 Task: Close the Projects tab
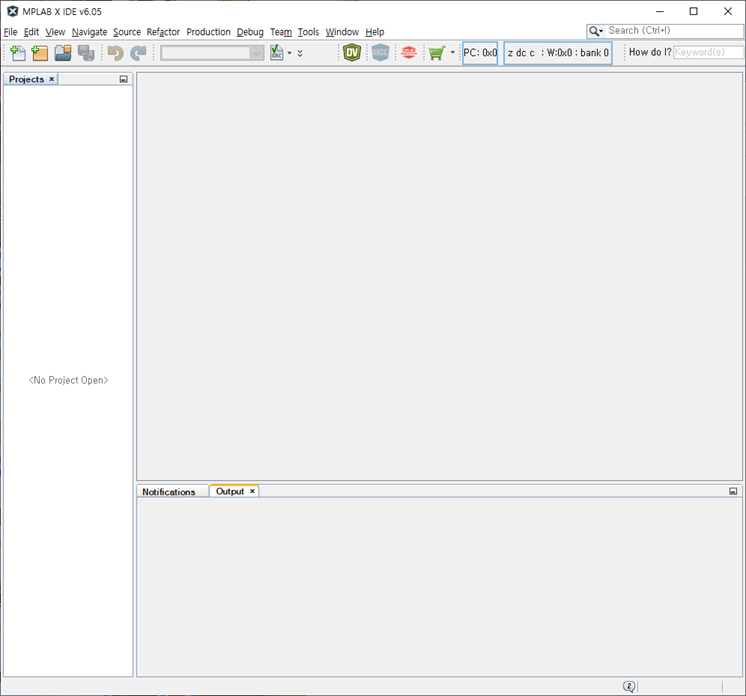[x=52, y=79]
